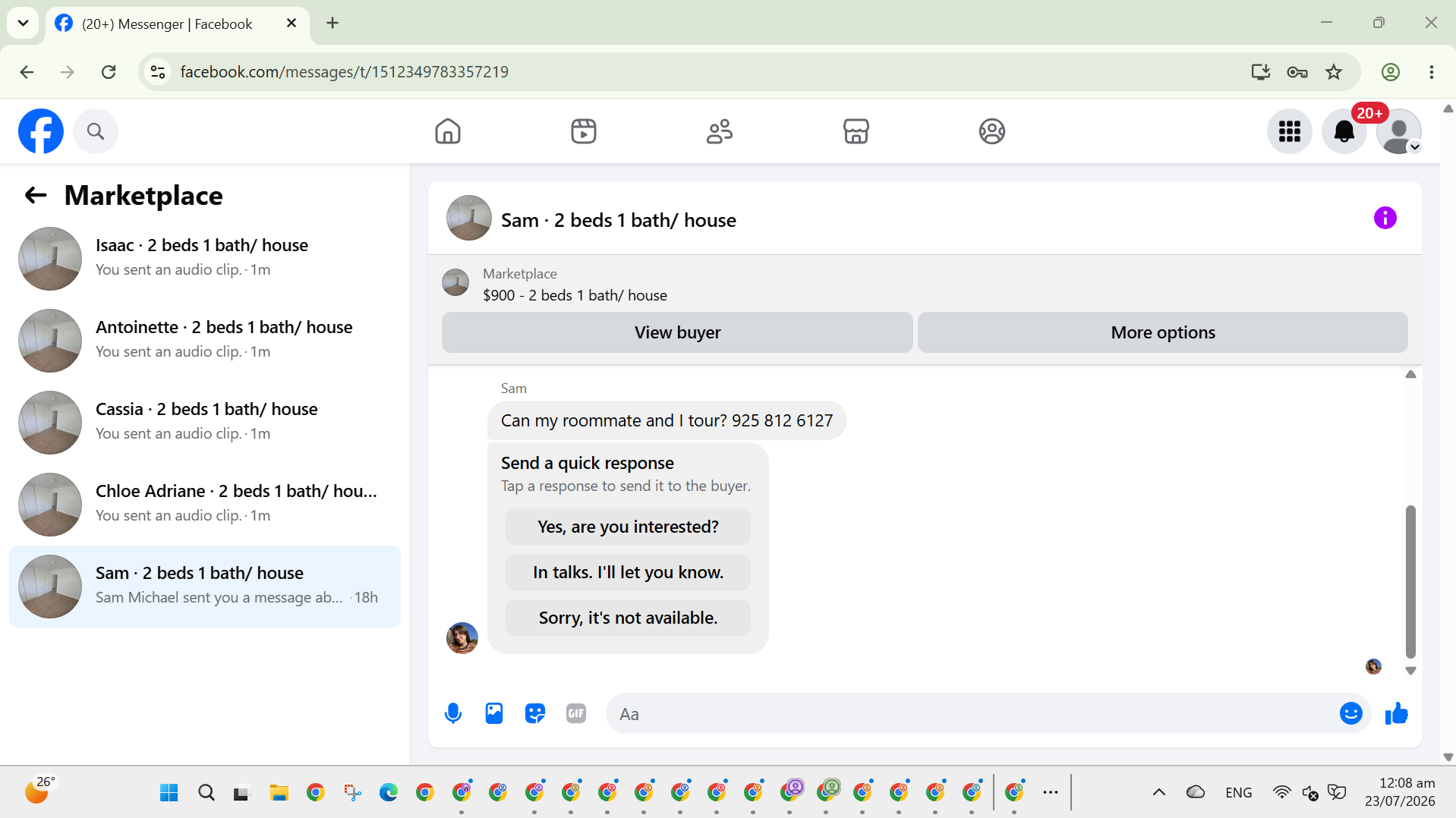Click the View buyer button

(677, 332)
